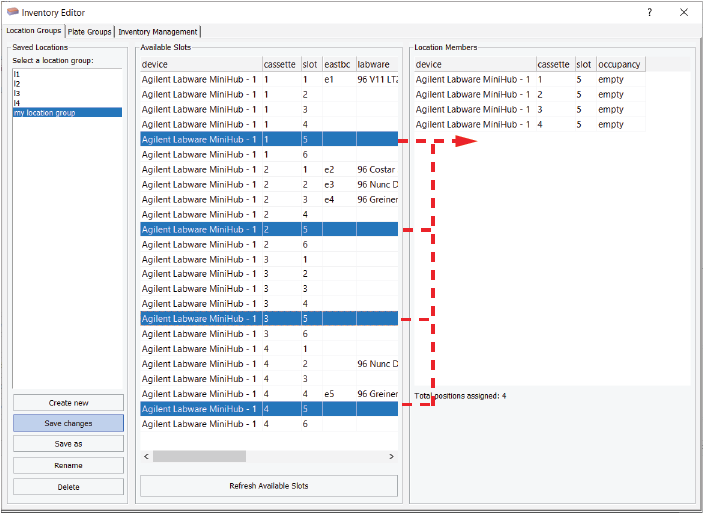Select Available Slots row cassette 1 slot 4
703x513 pixels.
(269, 124)
